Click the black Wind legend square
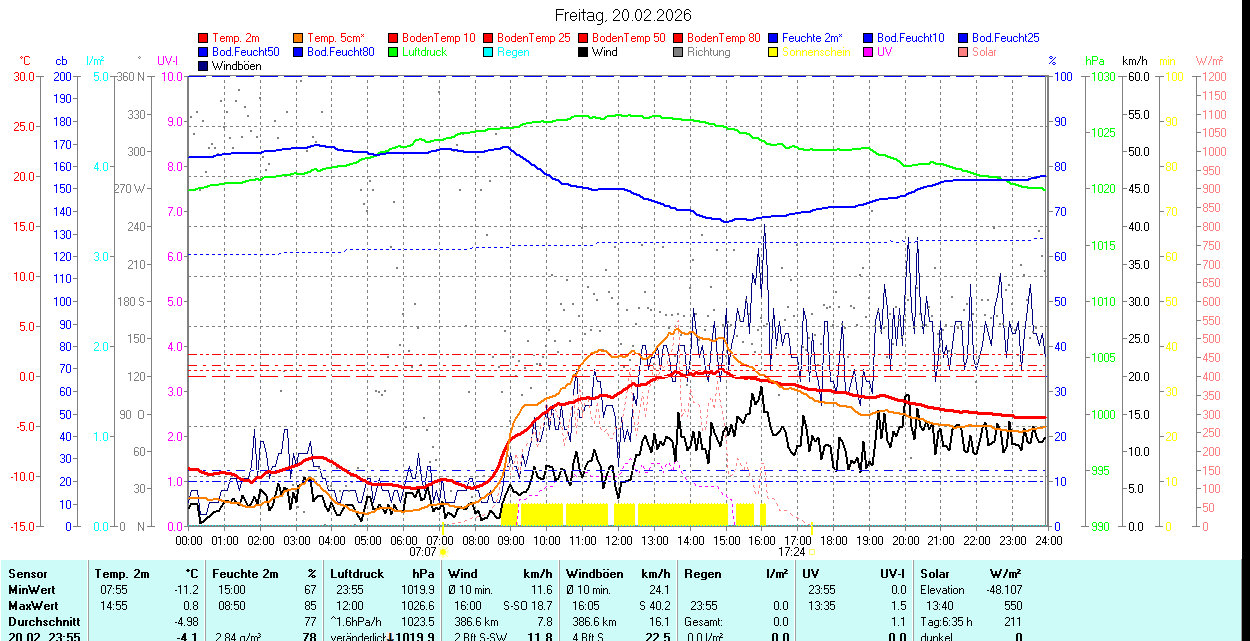This screenshot has width=1250, height=641. click(x=583, y=52)
